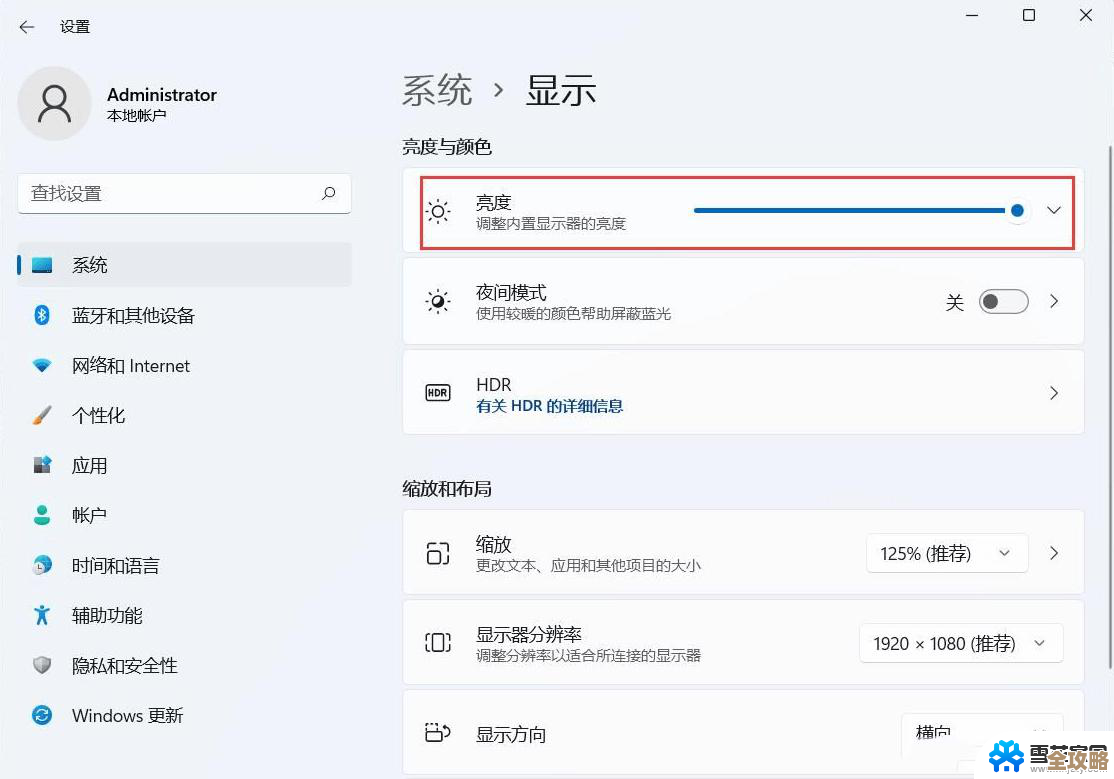Click the 个性化 brush icon
The image size is (1114, 779).
click(x=41, y=415)
